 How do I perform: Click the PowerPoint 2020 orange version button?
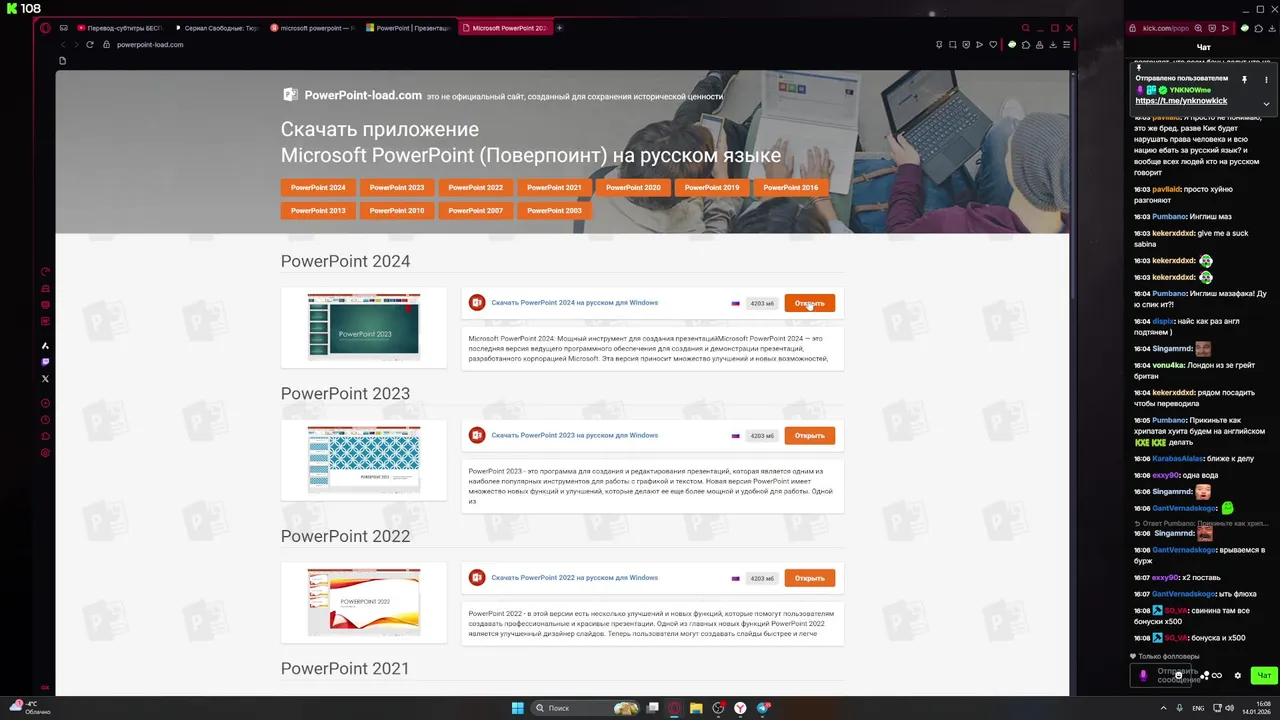click(x=633, y=187)
